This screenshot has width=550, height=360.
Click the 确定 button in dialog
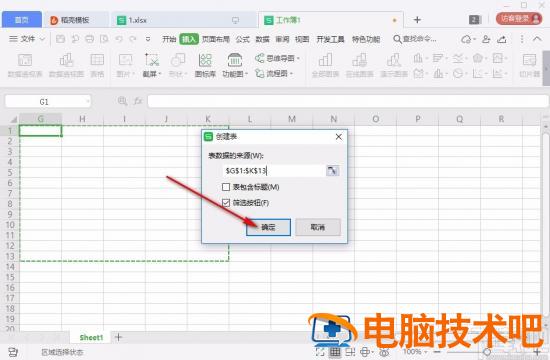click(x=268, y=227)
